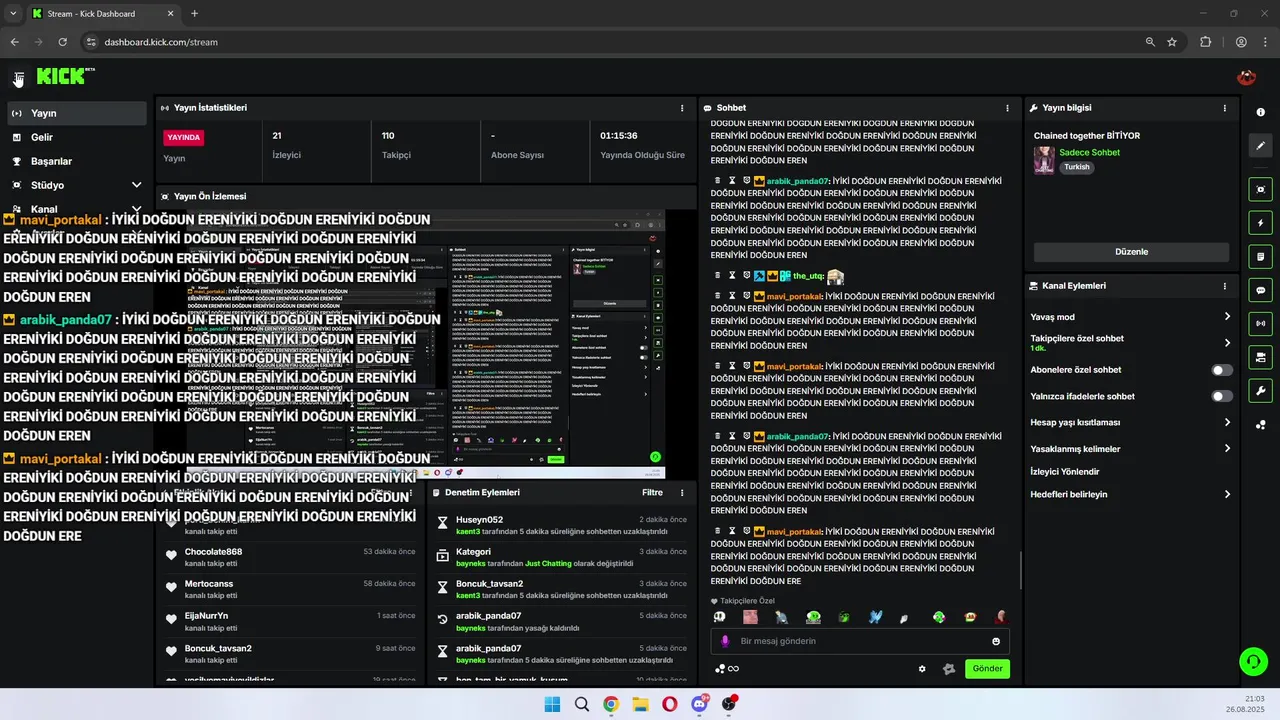Click the green Gönder button
Viewport: 1280px width, 720px height.
(987, 669)
